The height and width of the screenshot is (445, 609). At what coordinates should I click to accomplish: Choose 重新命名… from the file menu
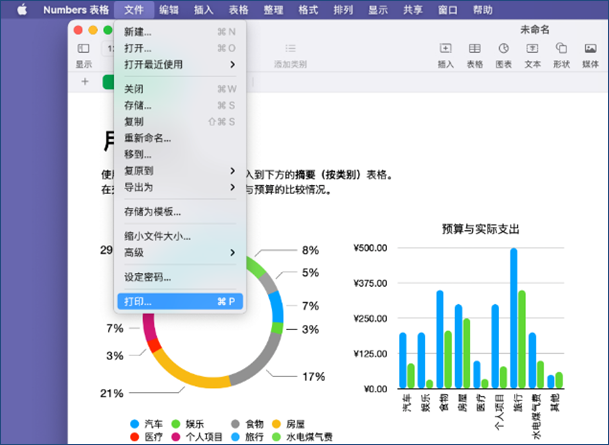pyautogui.click(x=180, y=138)
